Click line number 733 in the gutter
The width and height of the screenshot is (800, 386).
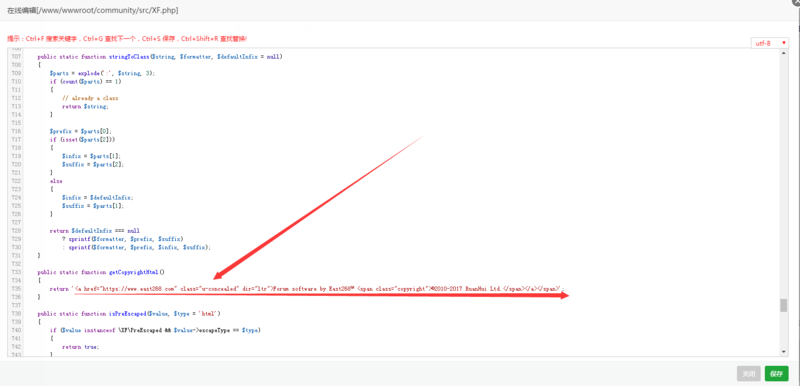(x=15, y=272)
